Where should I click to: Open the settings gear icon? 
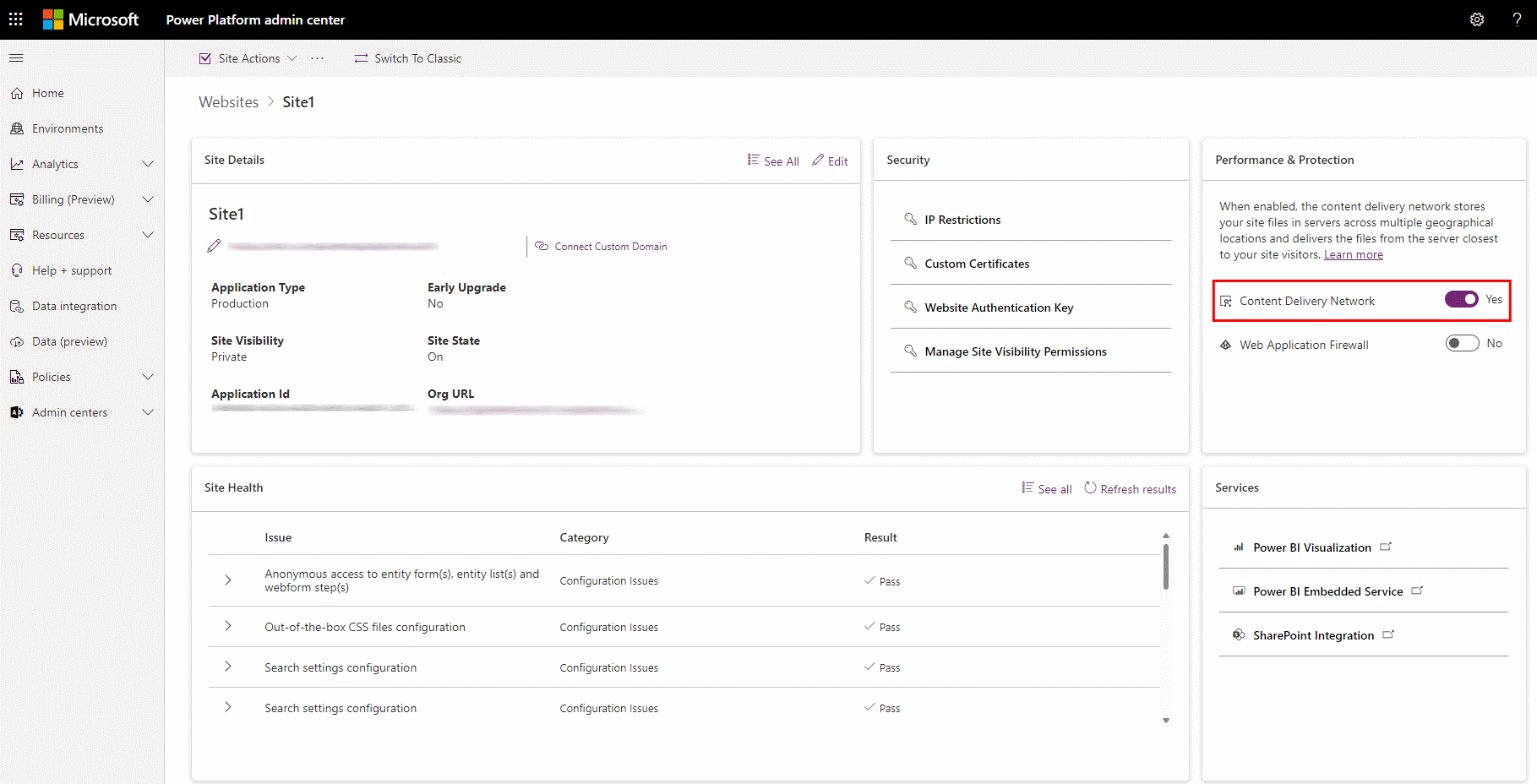(x=1477, y=19)
